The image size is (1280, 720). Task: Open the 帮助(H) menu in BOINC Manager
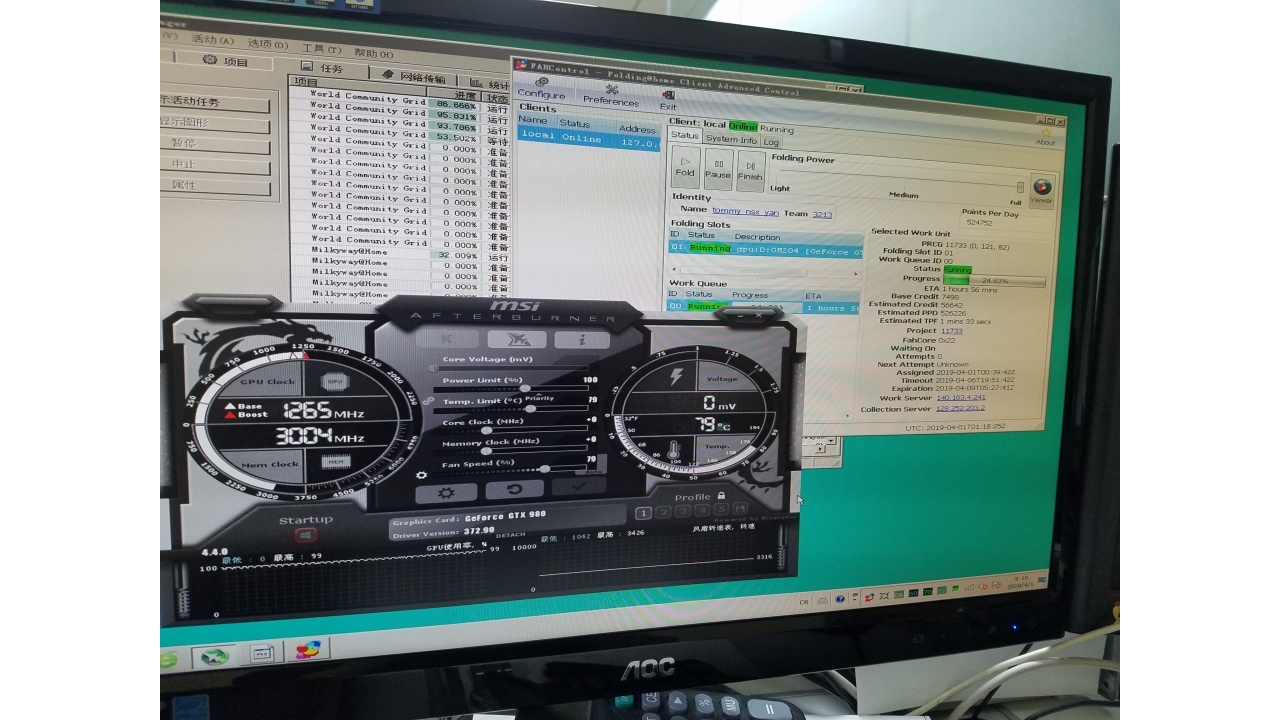374,53
